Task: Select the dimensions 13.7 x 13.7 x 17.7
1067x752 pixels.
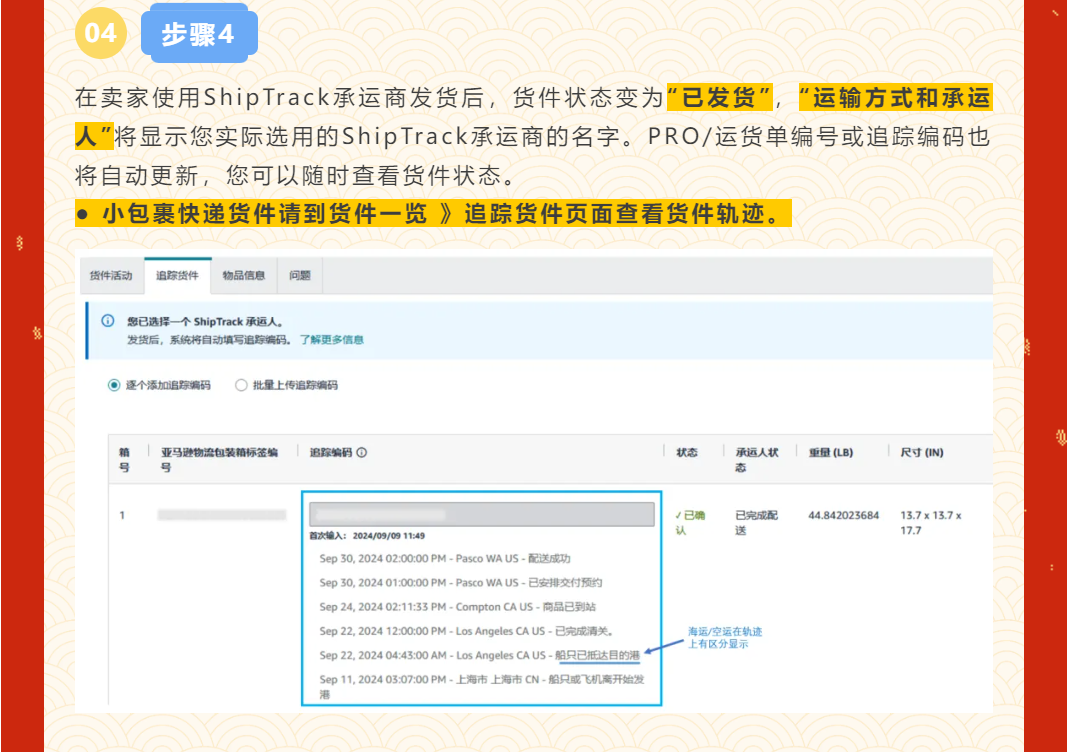Action: pyautogui.click(x=931, y=523)
